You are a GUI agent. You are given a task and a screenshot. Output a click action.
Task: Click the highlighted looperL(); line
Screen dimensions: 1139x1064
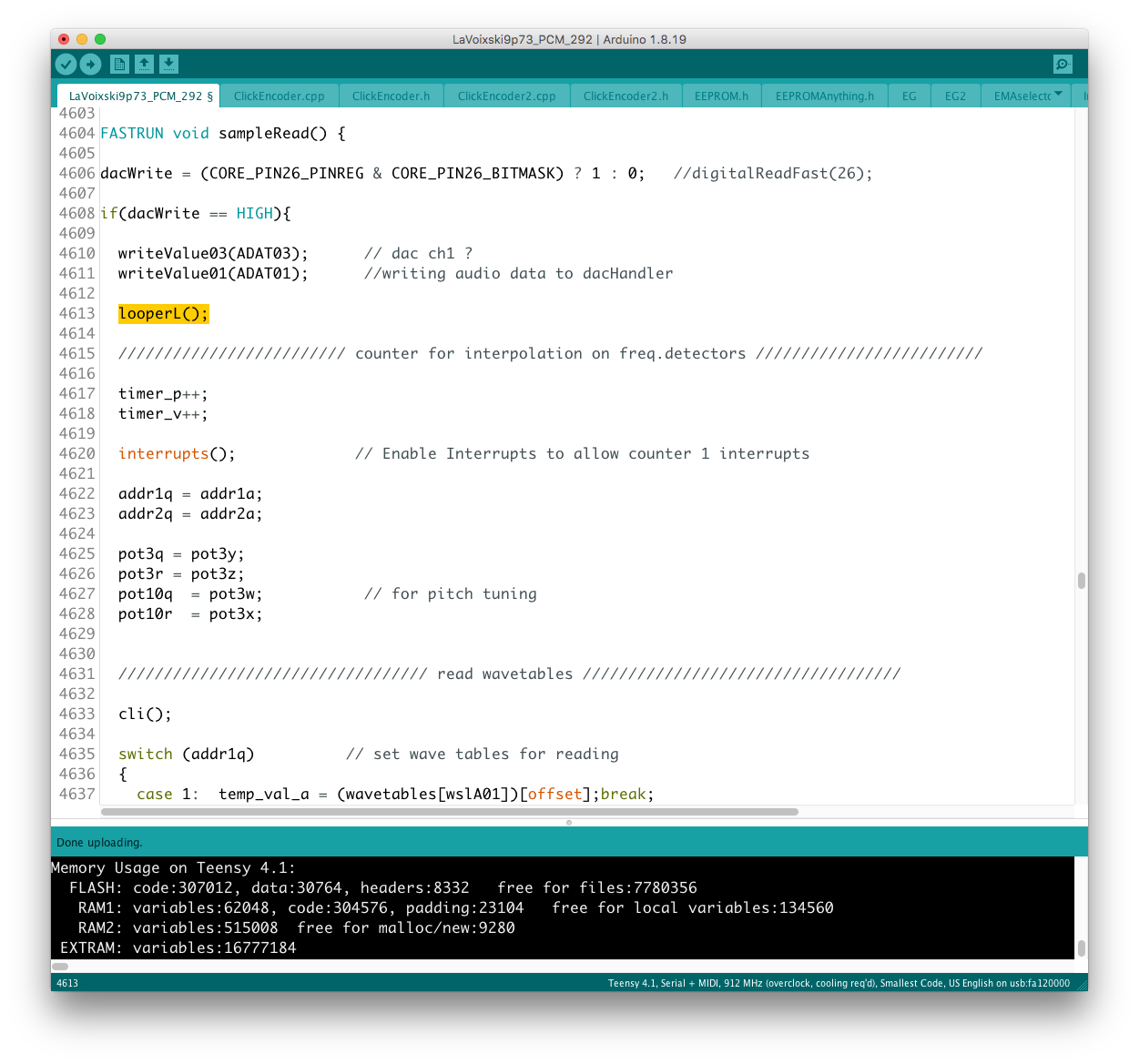click(x=164, y=314)
